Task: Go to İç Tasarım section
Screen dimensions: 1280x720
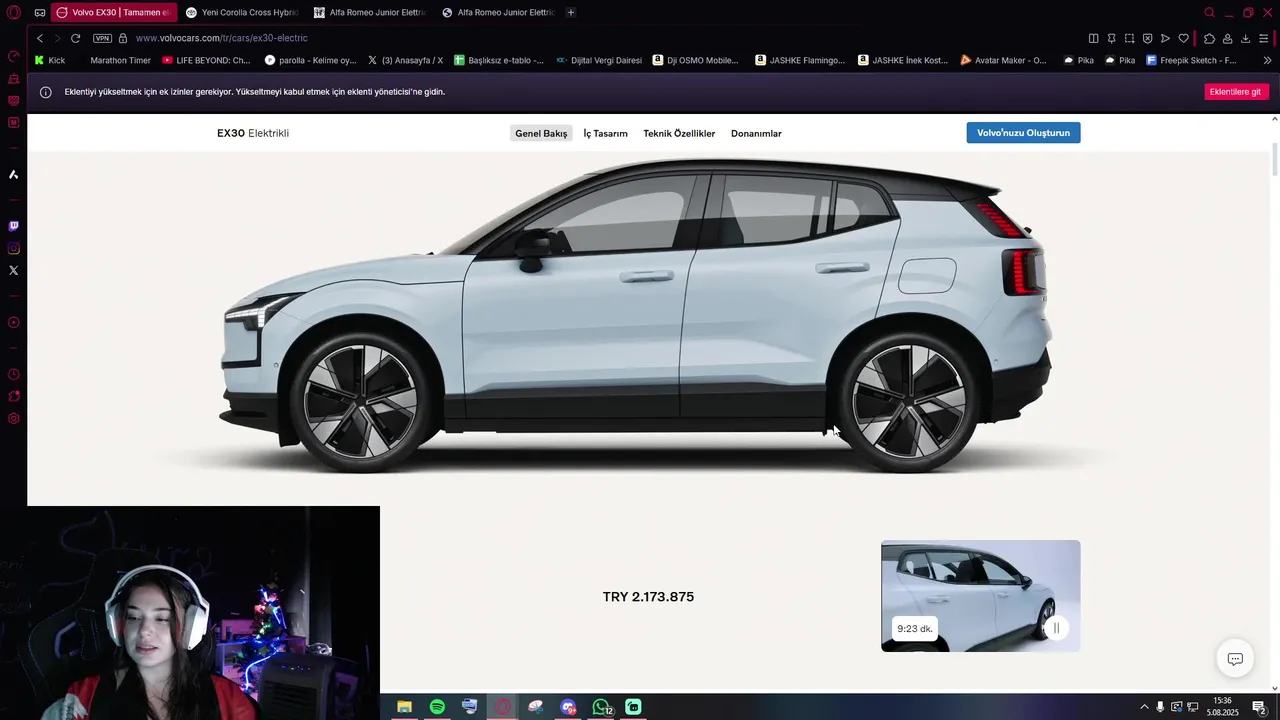Action: (x=605, y=133)
